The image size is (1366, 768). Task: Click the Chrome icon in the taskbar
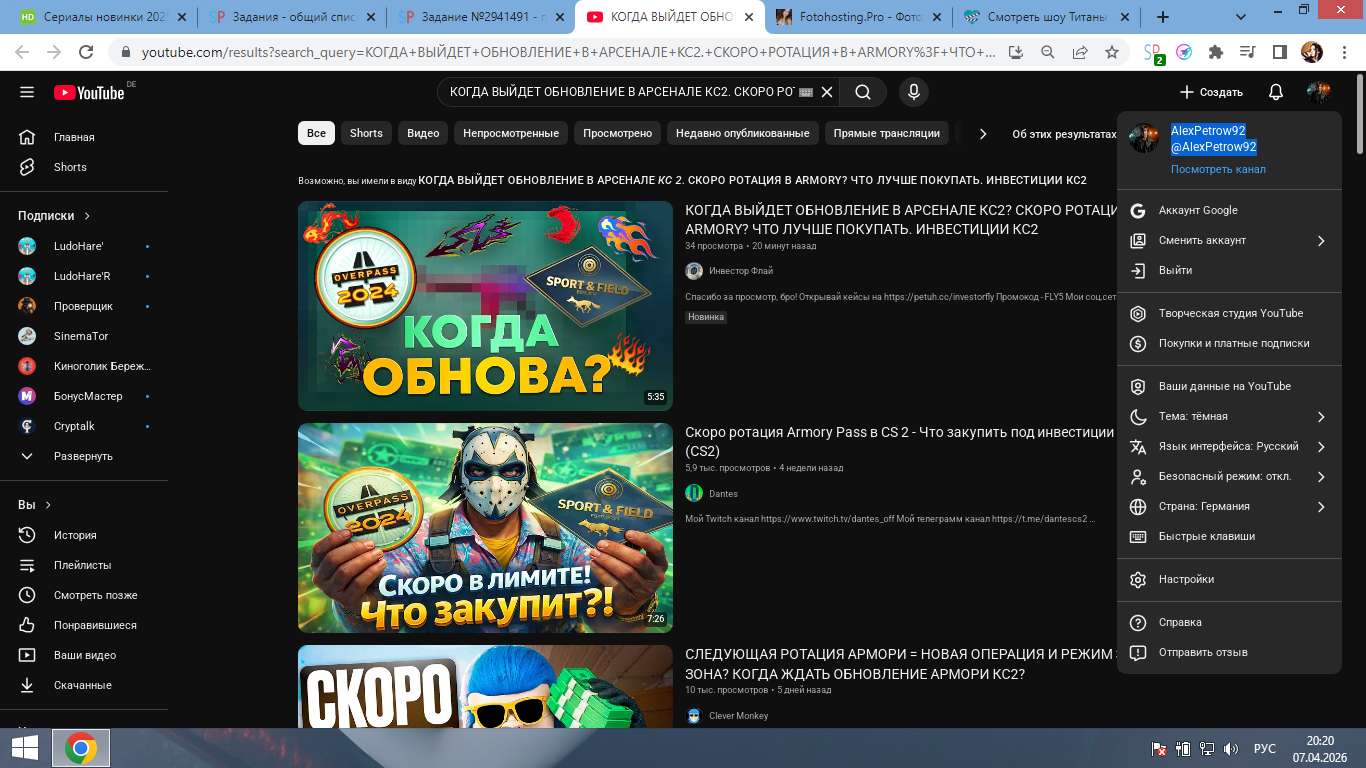pyautogui.click(x=81, y=748)
